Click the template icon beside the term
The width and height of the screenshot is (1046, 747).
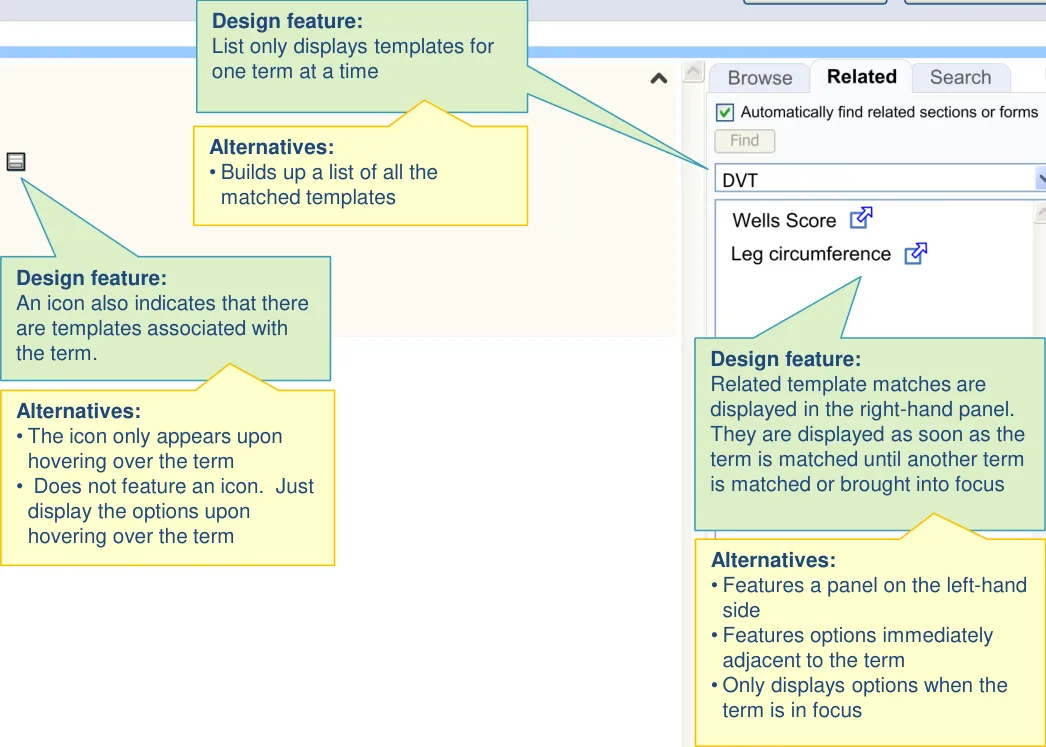tap(16, 162)
